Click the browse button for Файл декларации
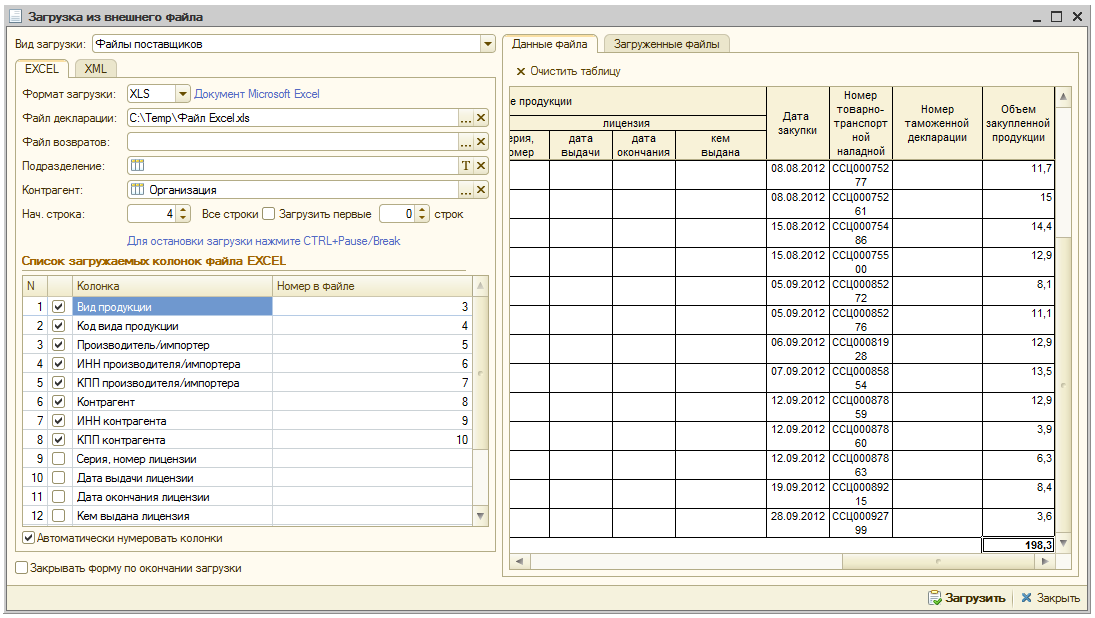This screenshot has width=1095, height=618. (465, 118)
